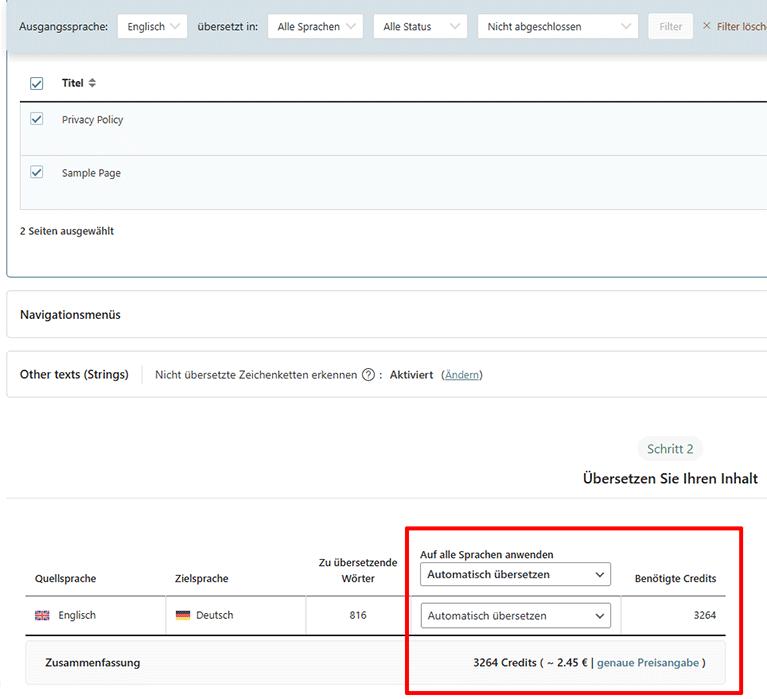Image resolution: width=767 pixels, height=699 pixels.
Task: Uncheck the Sample Page checkbox
Action: [37, 172]
